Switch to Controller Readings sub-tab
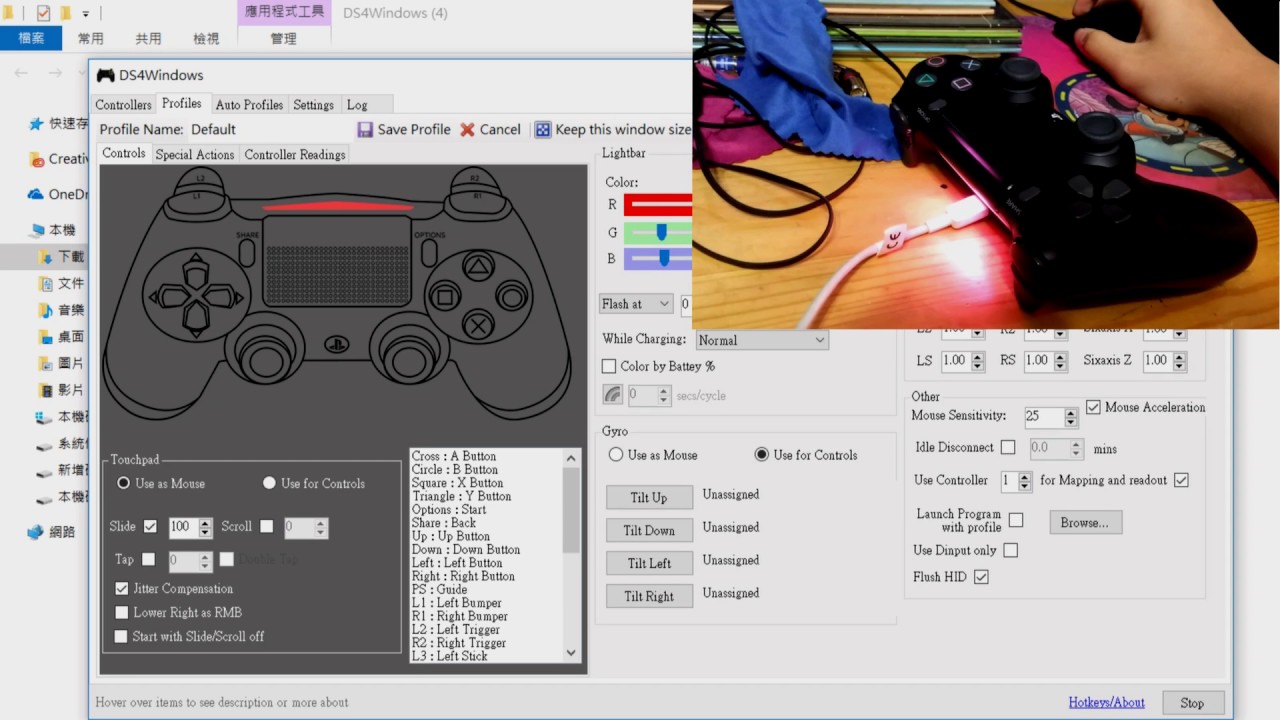This screenshot has height=720, width=1280. (x=295, y=154)
